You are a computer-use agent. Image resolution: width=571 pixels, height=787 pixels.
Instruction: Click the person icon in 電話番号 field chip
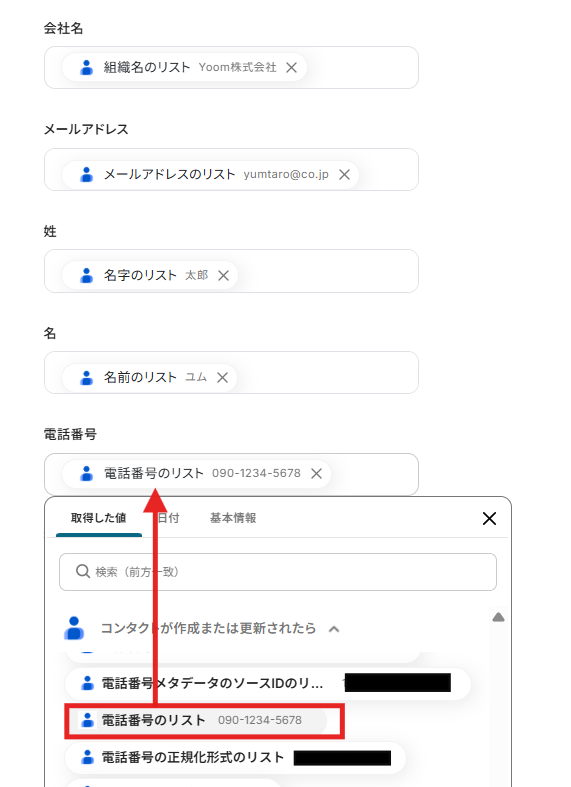[86, 473]
